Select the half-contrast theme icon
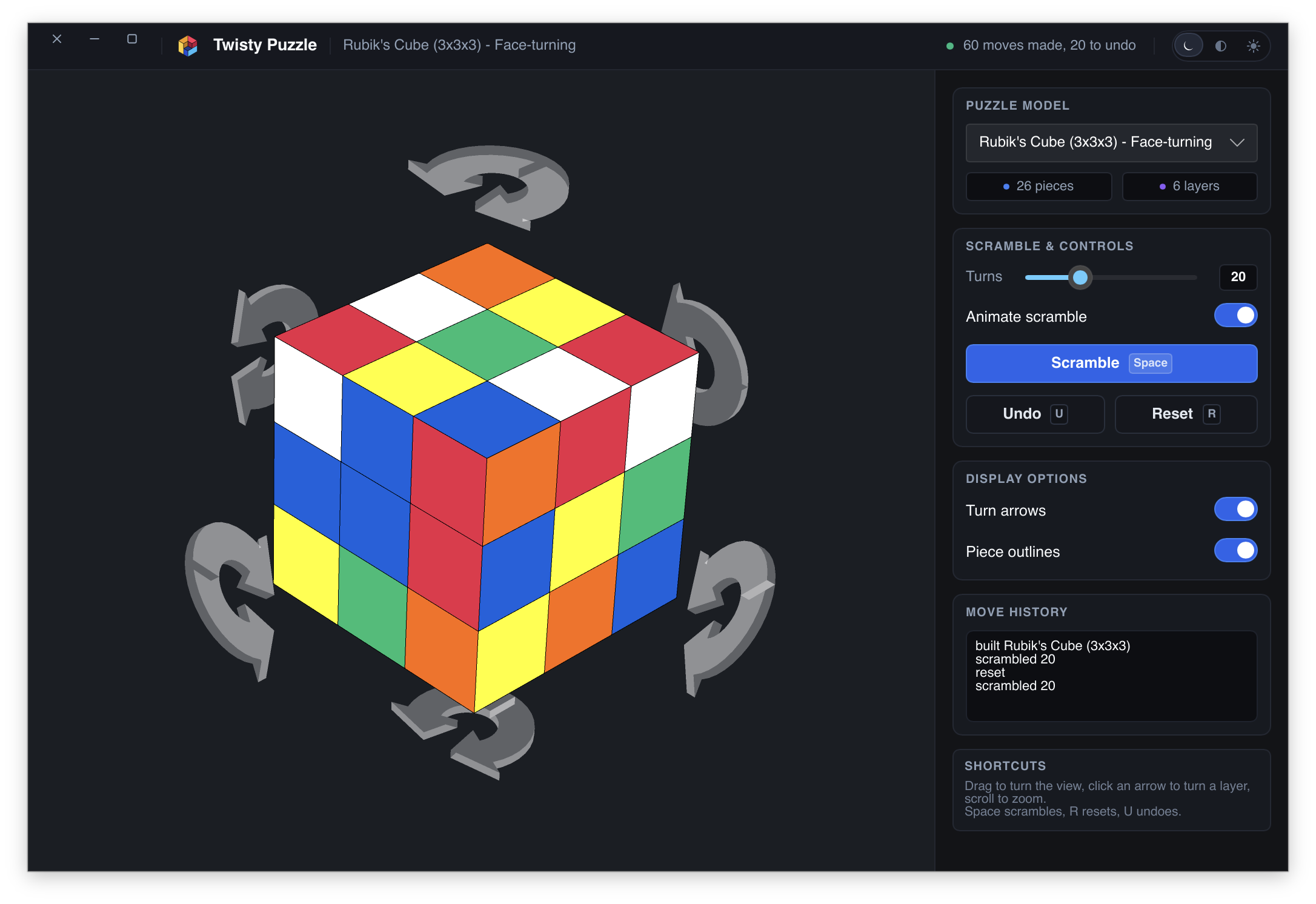1316x904 pixels. (x=1221, y=45)
